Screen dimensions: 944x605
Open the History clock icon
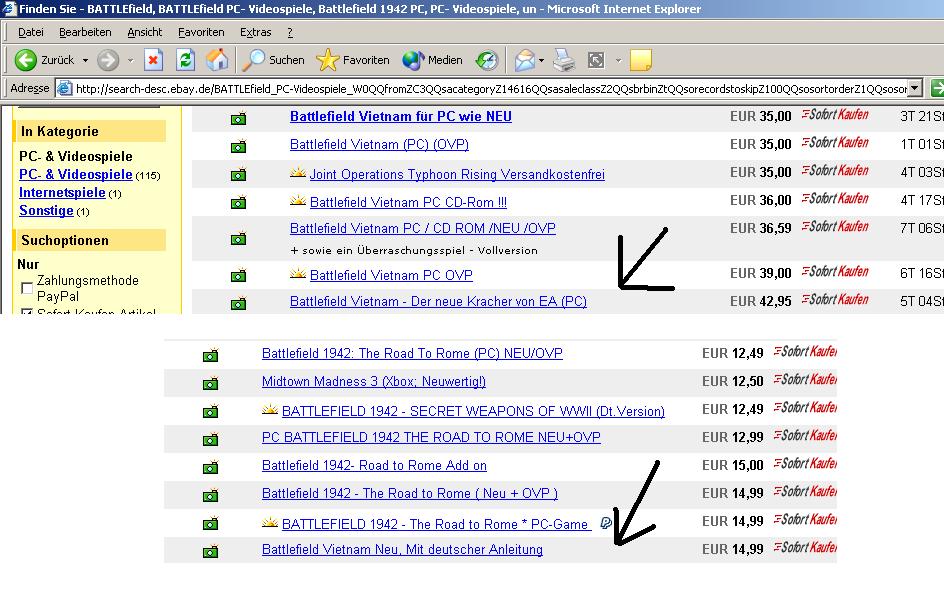click(x=486, y=60)
